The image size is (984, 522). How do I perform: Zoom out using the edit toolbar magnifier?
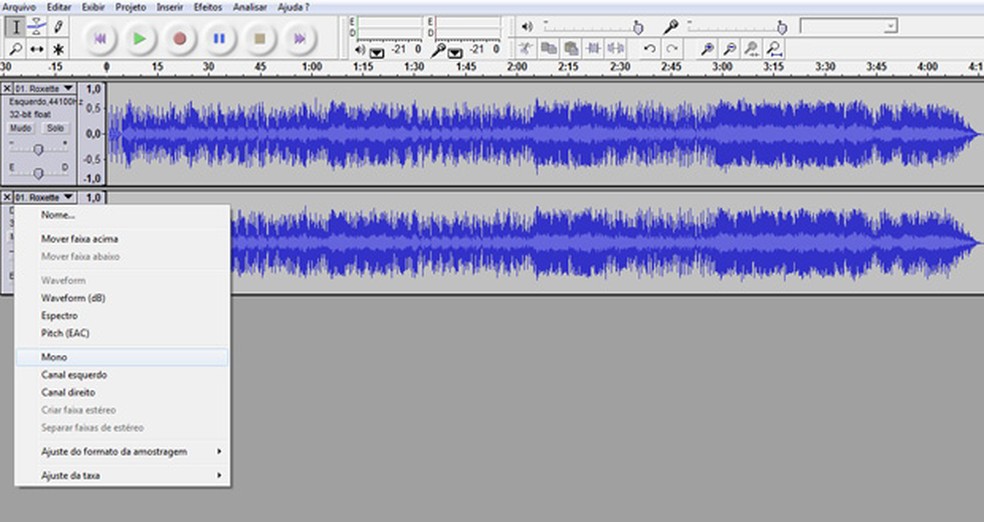pos(730,48)
